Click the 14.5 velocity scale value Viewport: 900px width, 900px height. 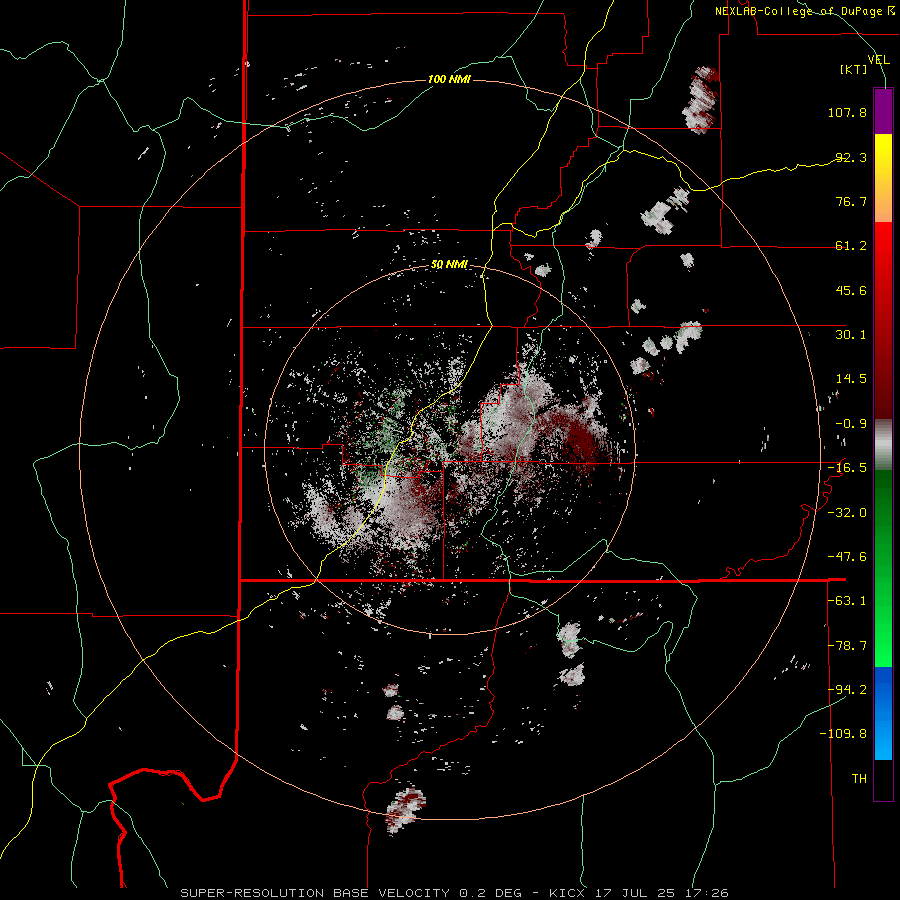[x=851, y=379]
